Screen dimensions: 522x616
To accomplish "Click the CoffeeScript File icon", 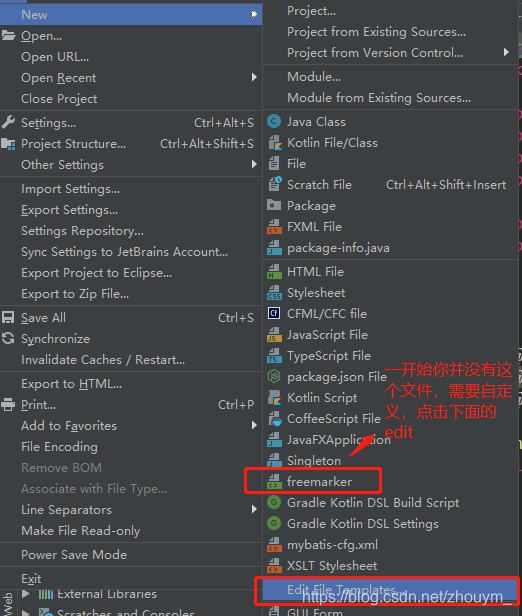I will pos(275,419).
